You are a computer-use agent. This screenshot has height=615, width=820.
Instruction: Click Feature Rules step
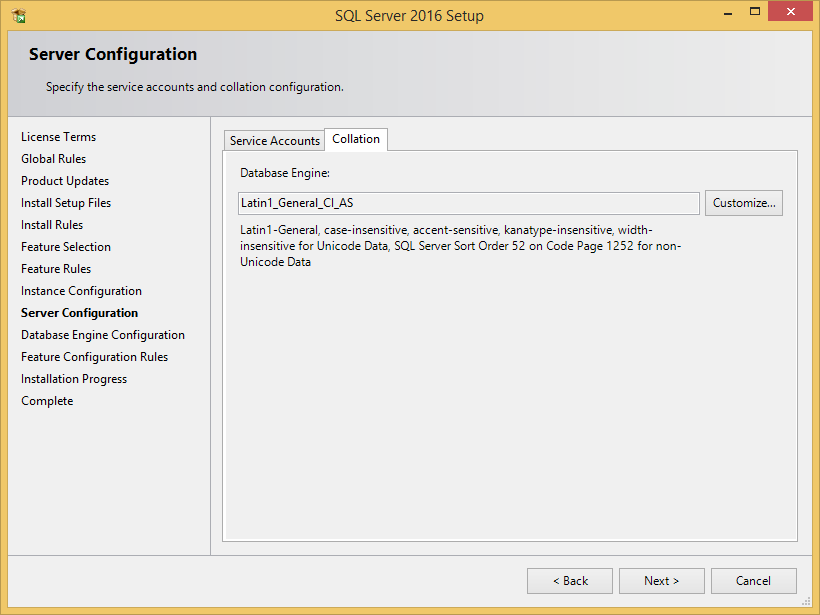click(x=56, y=269)
